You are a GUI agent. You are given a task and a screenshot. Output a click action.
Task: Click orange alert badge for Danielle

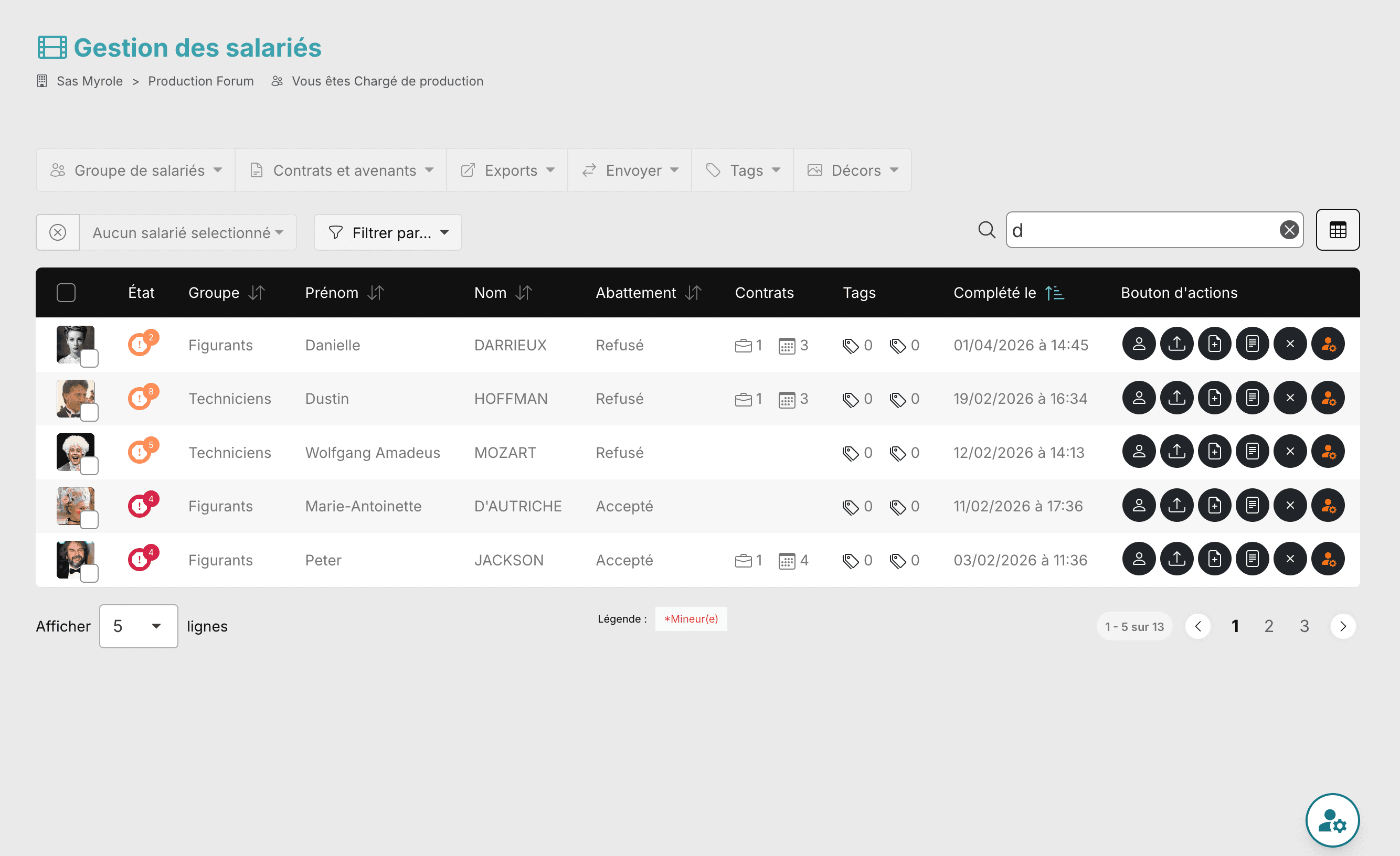(143, 343)
